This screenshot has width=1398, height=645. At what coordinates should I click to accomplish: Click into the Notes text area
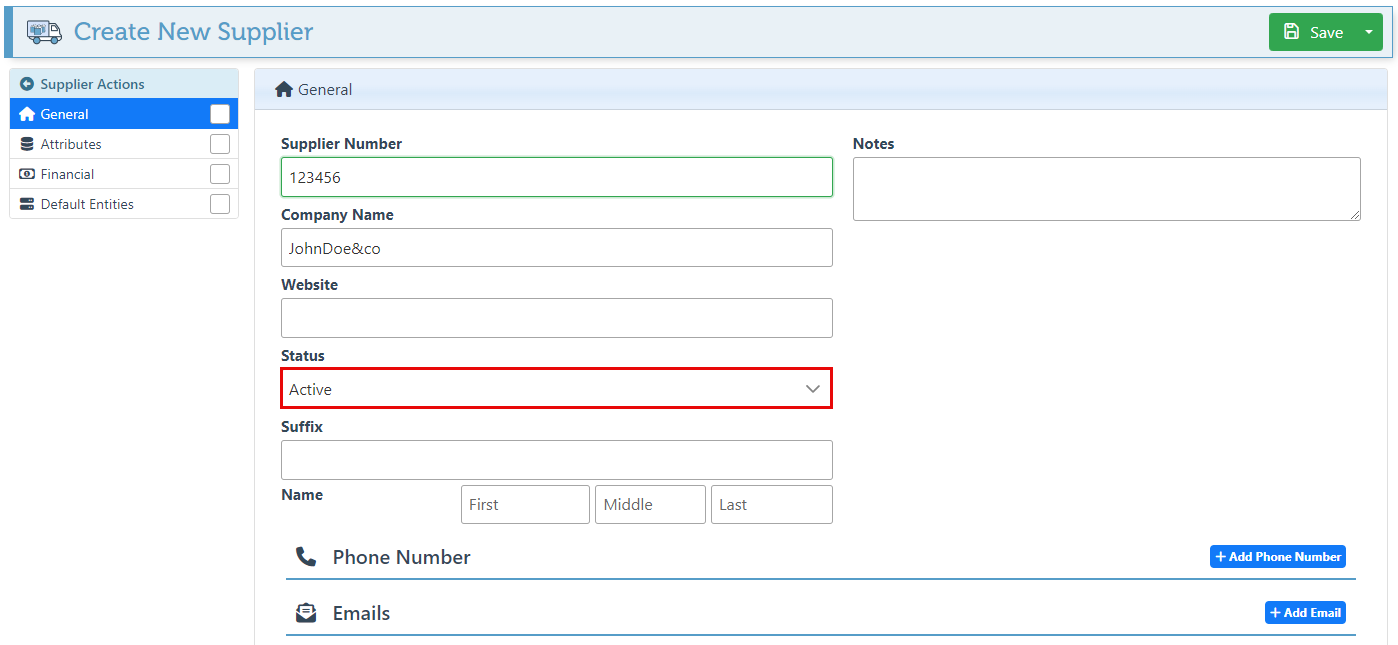pos(1106,189)
